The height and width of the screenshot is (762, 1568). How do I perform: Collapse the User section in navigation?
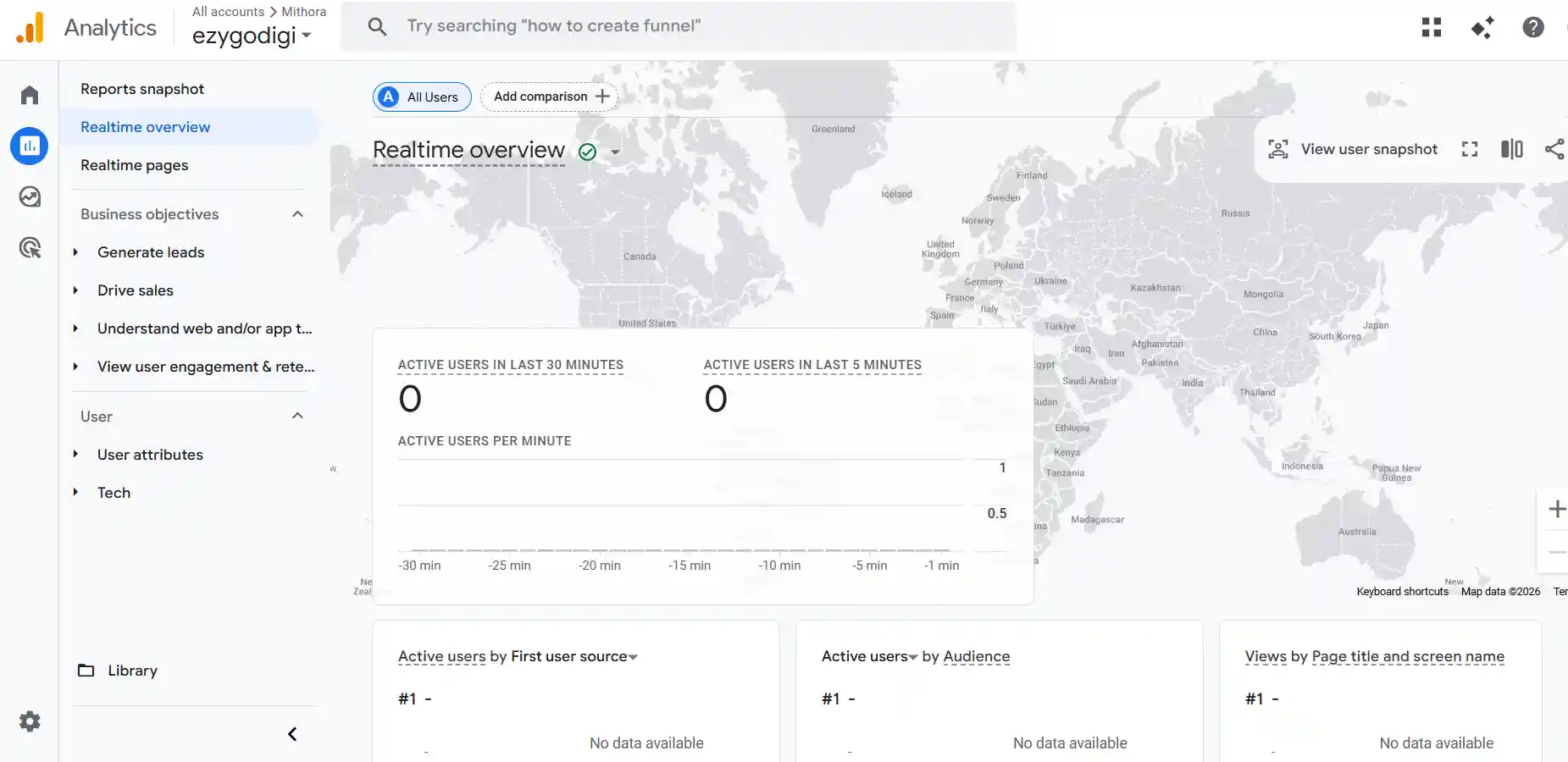point(296,415)
